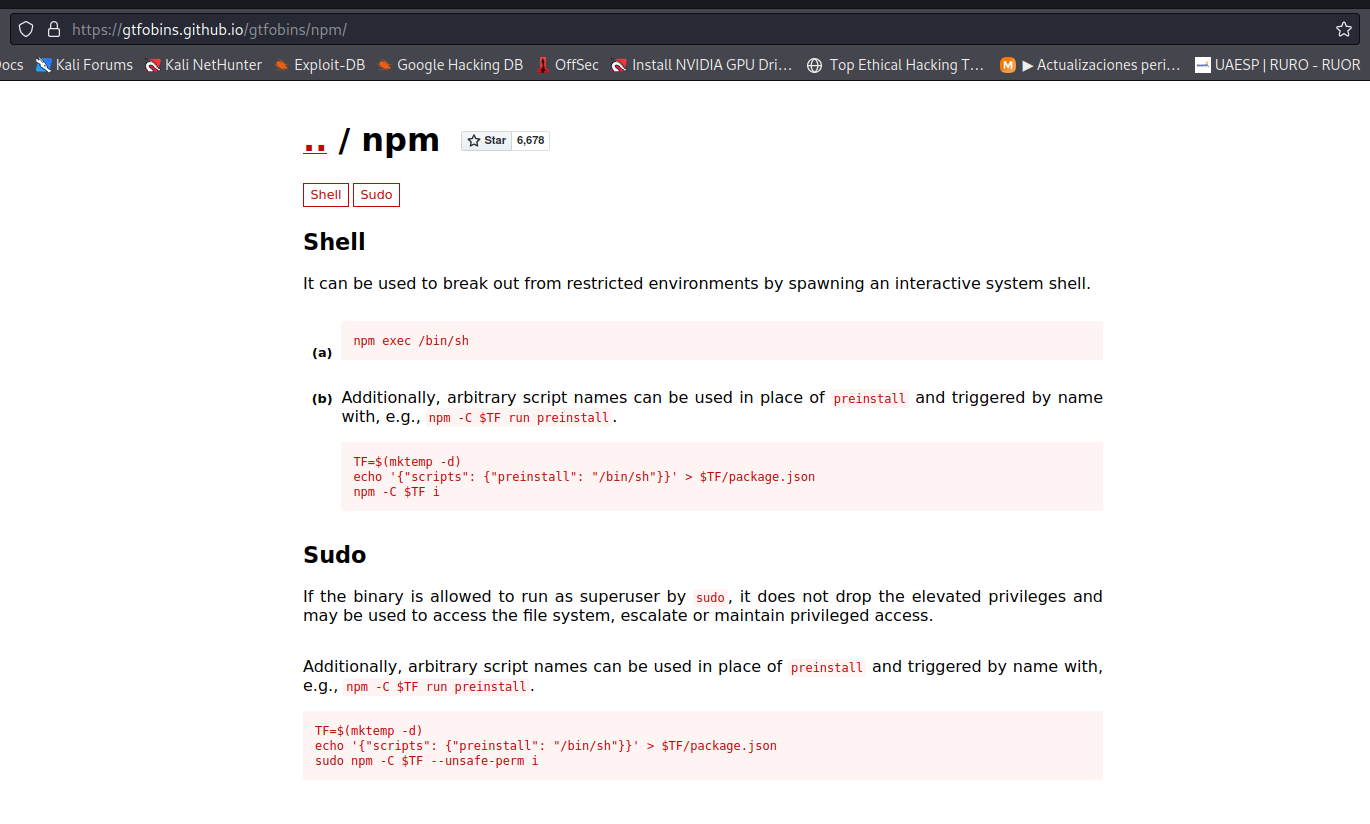Click the 'npm exec /bin/sh' code block
Screen dimensions: 1370x824
pyautogui.click(x=722, y=341)
